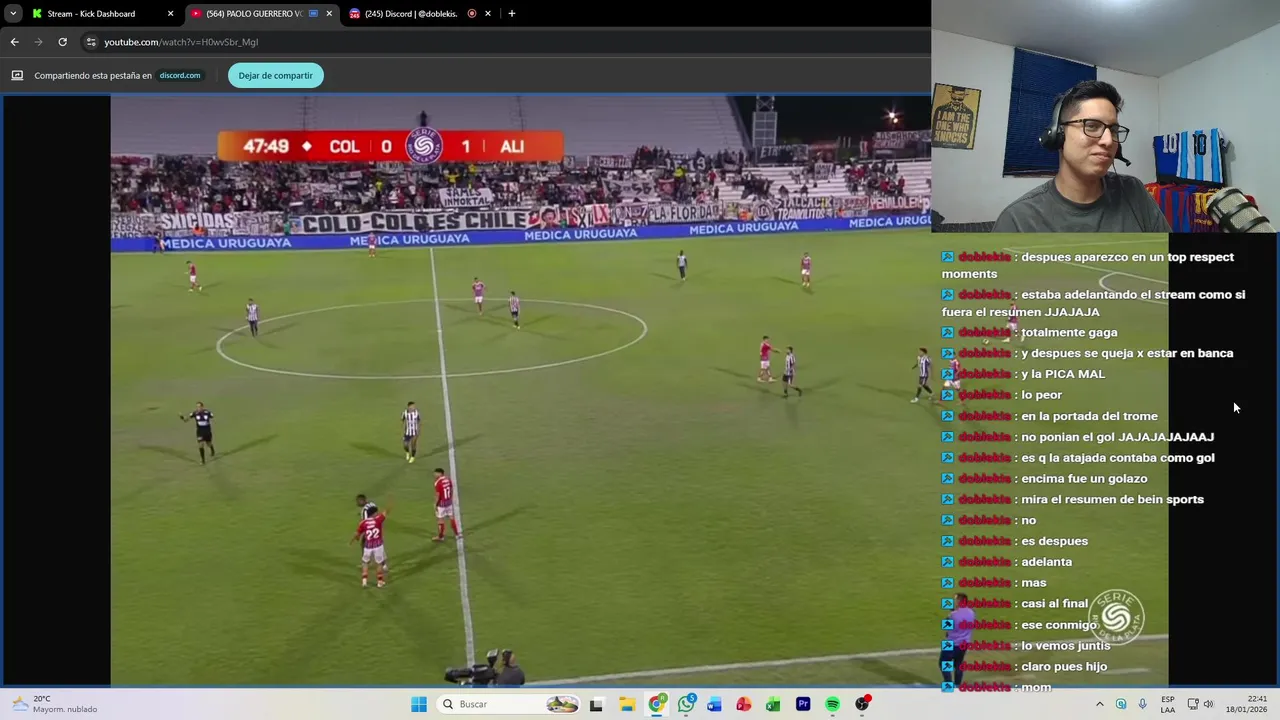1280x720 pixels.
Task: Click the YouTube video player area
Action: pyautogui.click(x=520, y=390)
